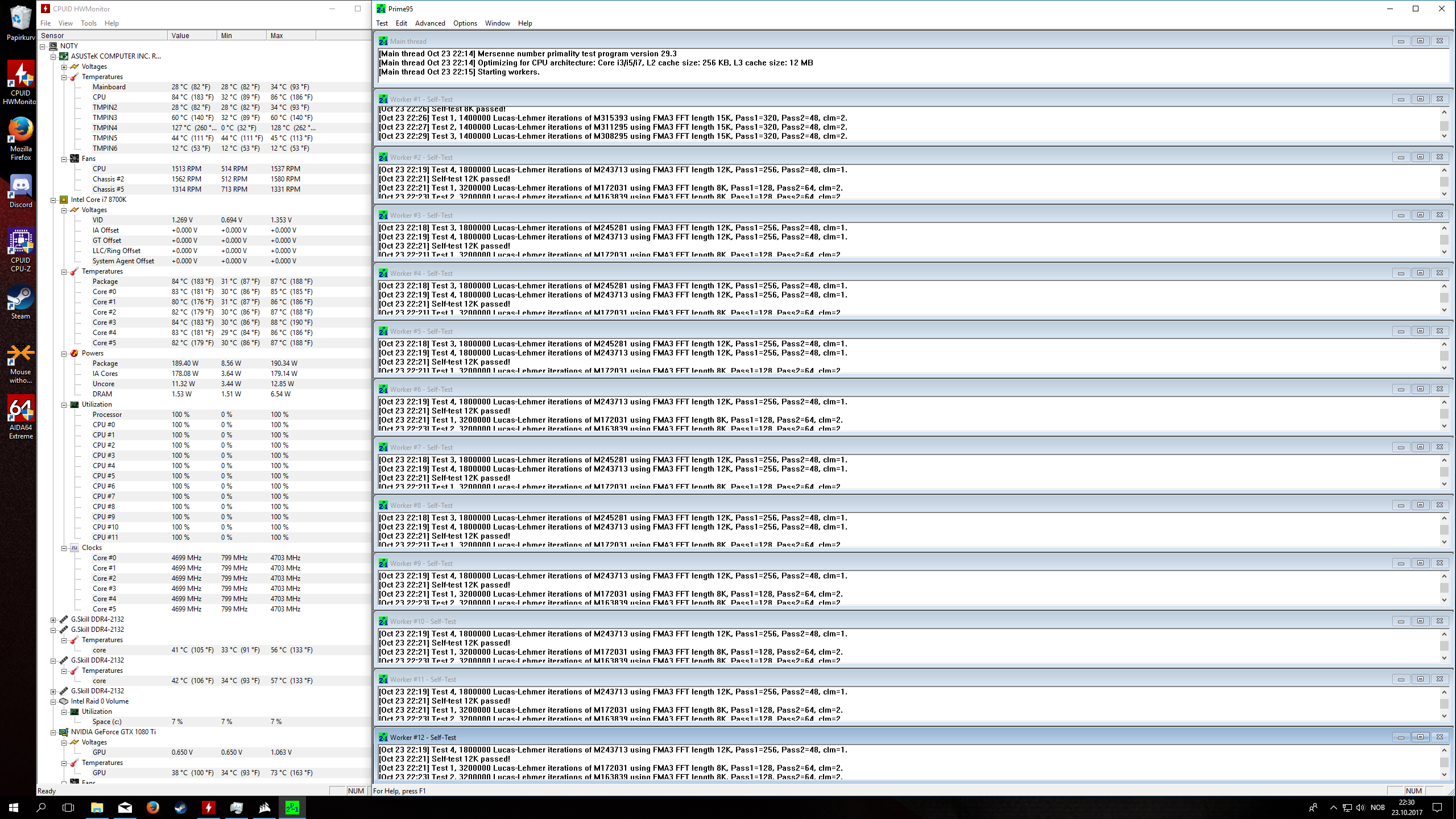Select the Package temperature row
Image resolution: width=1456 pixels, height=819 pixels.
pyautogui.click(x=204, y=282)
